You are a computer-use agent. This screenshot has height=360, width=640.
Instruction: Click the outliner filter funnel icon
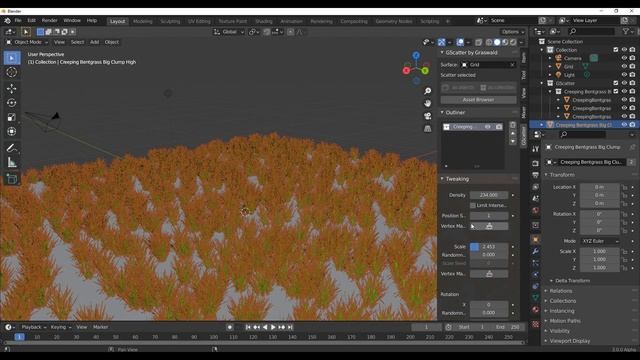coord(625,31)
